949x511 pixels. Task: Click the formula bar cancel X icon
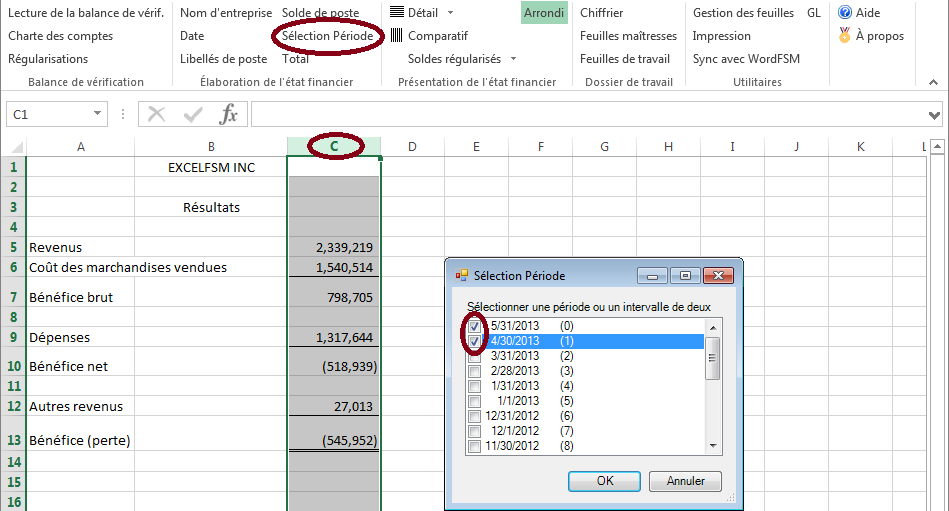coord(157,114)
